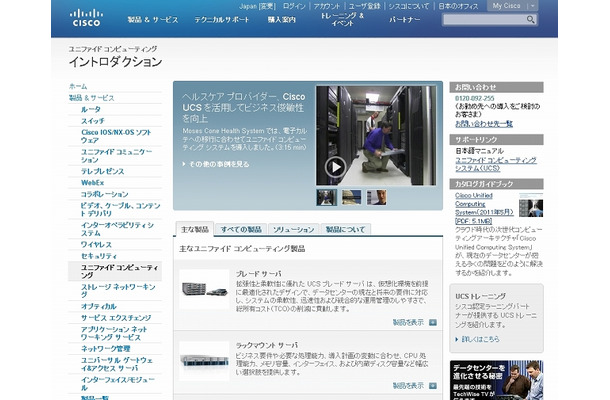Switch to the 主な製品 tab
610x400 pixels.
pos(195,229)
